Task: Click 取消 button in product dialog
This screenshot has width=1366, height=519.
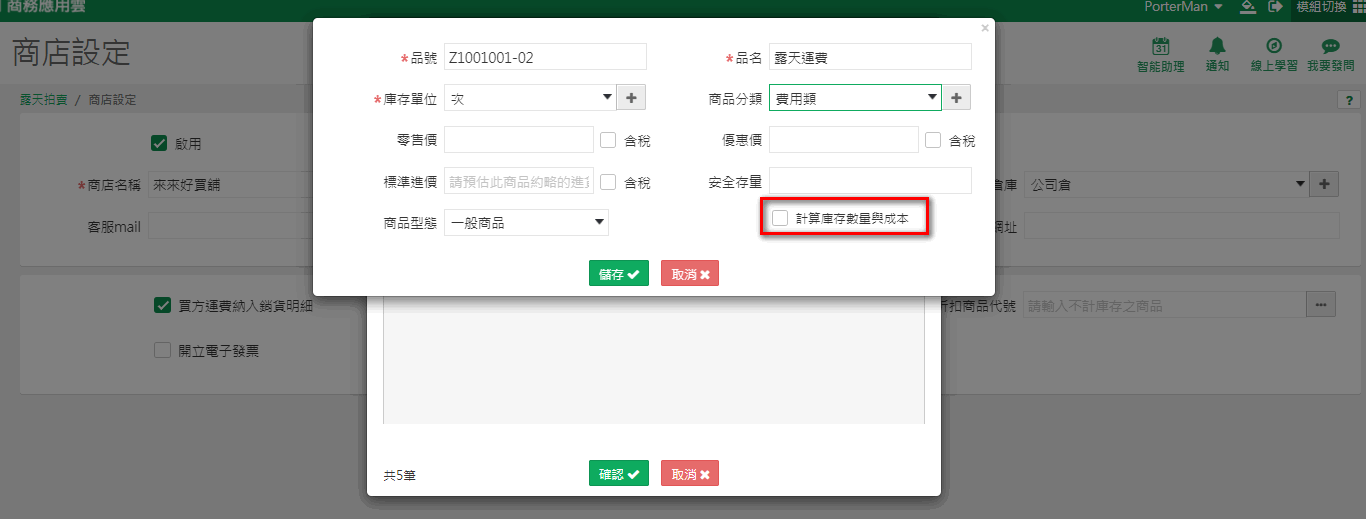Action: click(689, 274)
